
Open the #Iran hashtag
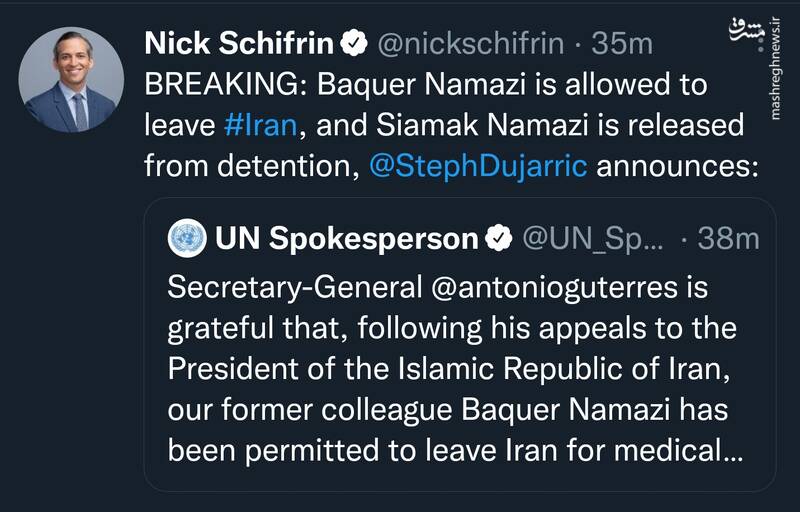(262, 126)
